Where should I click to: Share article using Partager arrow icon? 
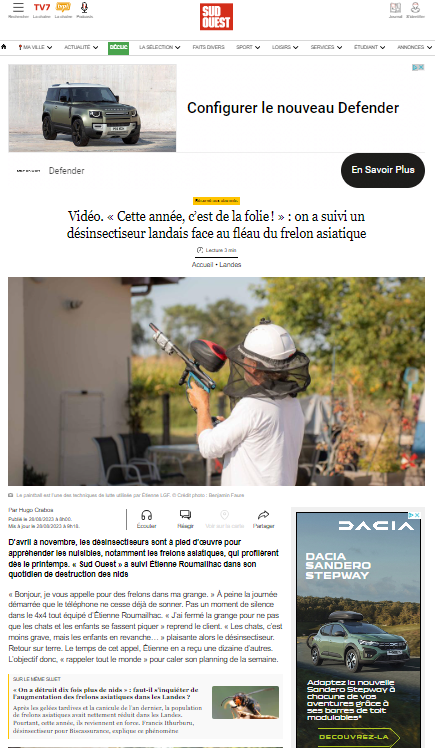coord(263,515)
